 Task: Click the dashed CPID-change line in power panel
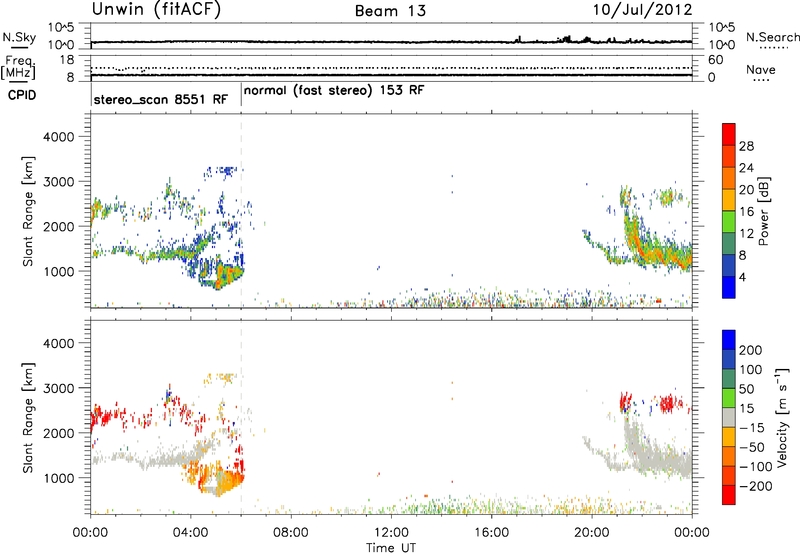click(241, 211)
